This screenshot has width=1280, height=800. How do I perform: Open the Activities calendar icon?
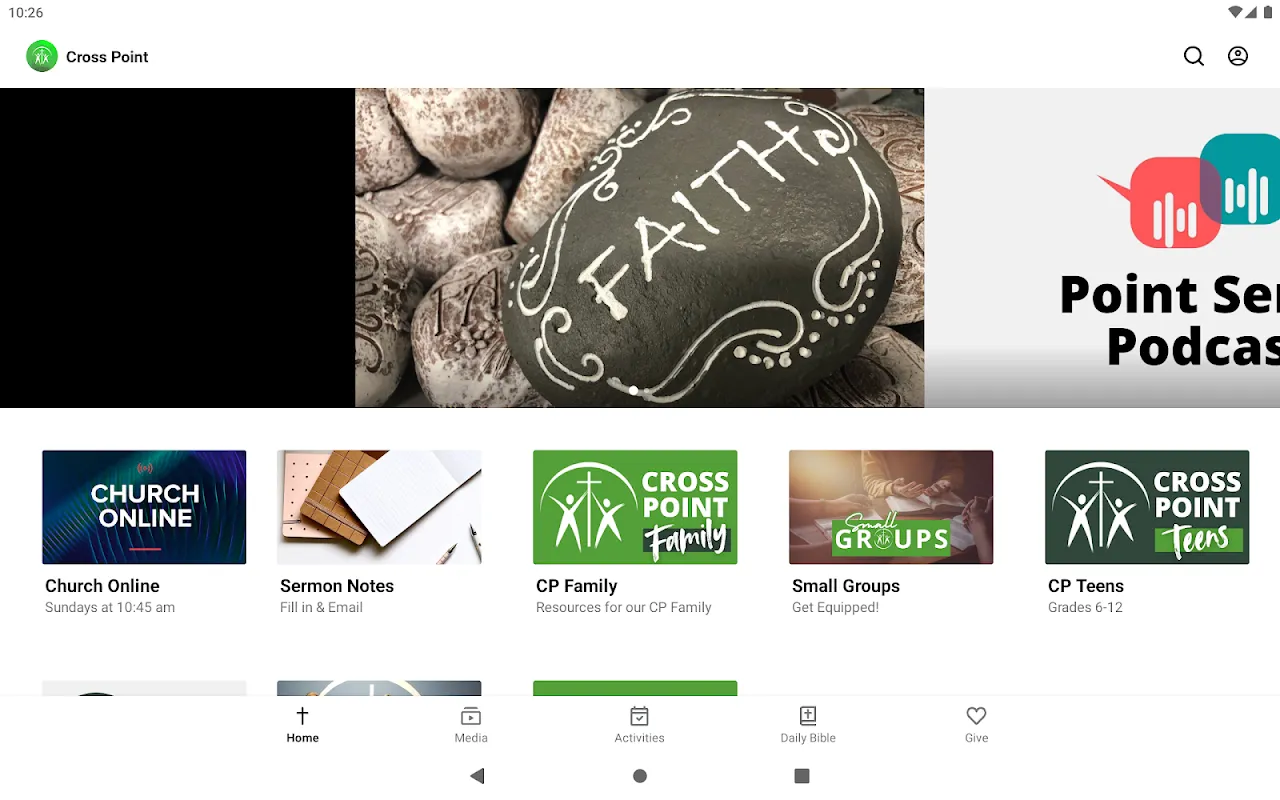point(640,716)
